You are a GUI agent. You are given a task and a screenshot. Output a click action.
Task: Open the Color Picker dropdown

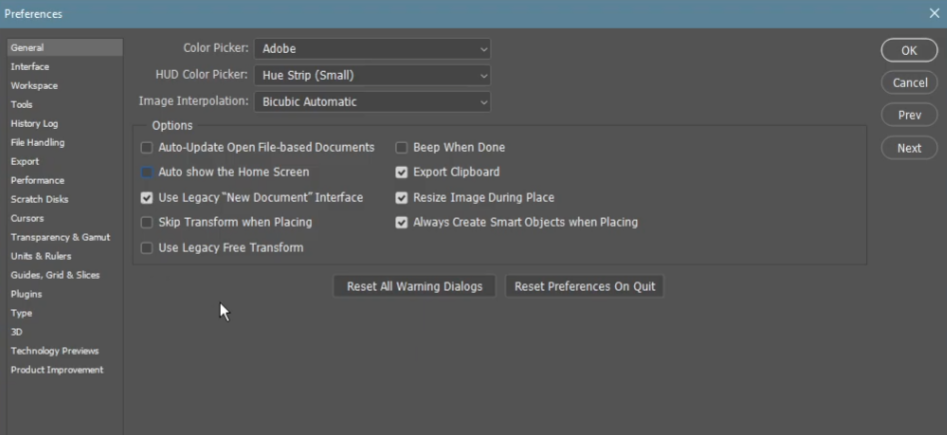[x=372, y=48]
